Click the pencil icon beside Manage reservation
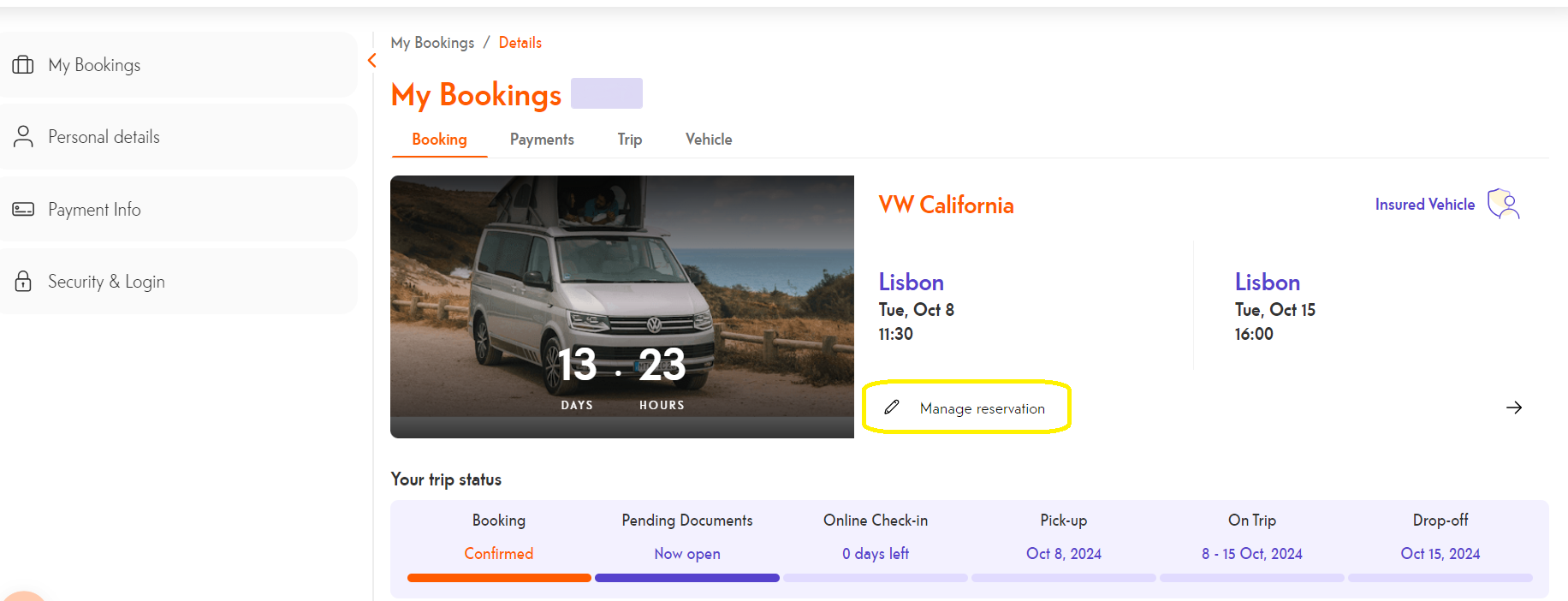The image size is (1568, 601). coord(892,408)
